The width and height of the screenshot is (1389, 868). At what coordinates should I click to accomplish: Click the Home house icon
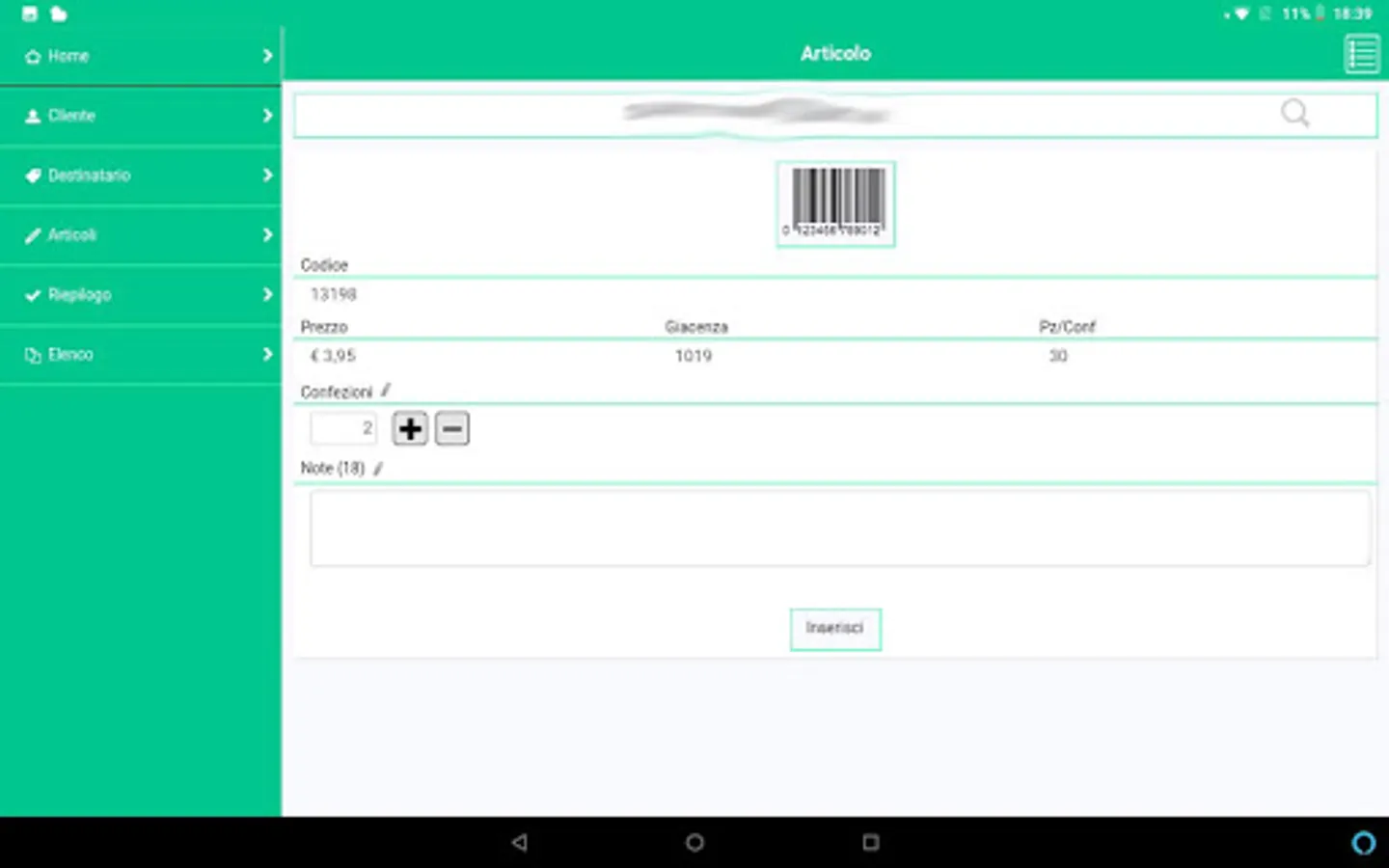coord(33,57)
